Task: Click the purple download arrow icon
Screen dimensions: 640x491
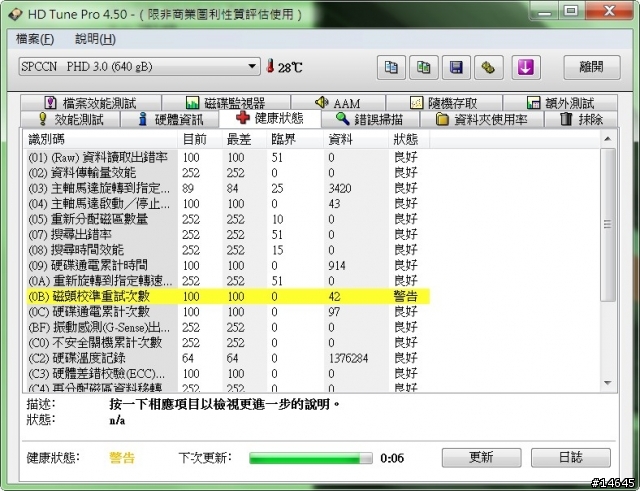Action: (526, 67)
